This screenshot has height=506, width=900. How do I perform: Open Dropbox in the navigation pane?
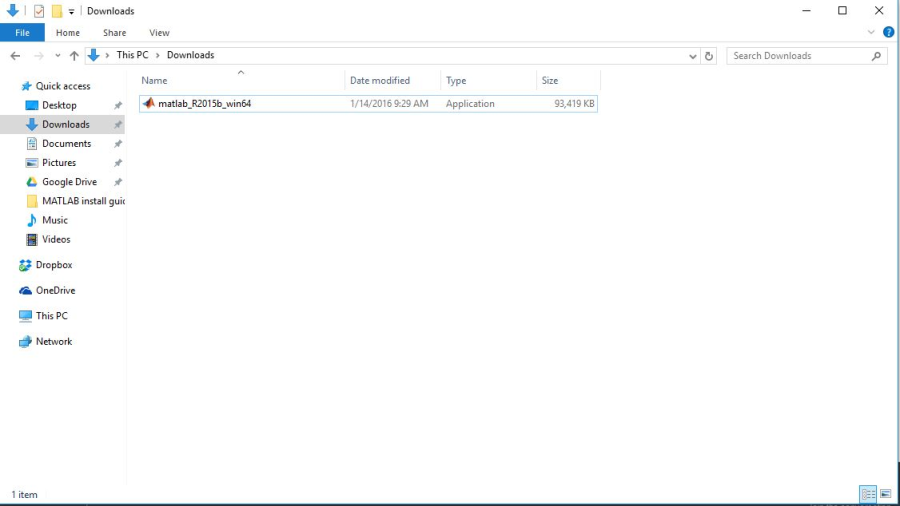[x=54, y=265]
